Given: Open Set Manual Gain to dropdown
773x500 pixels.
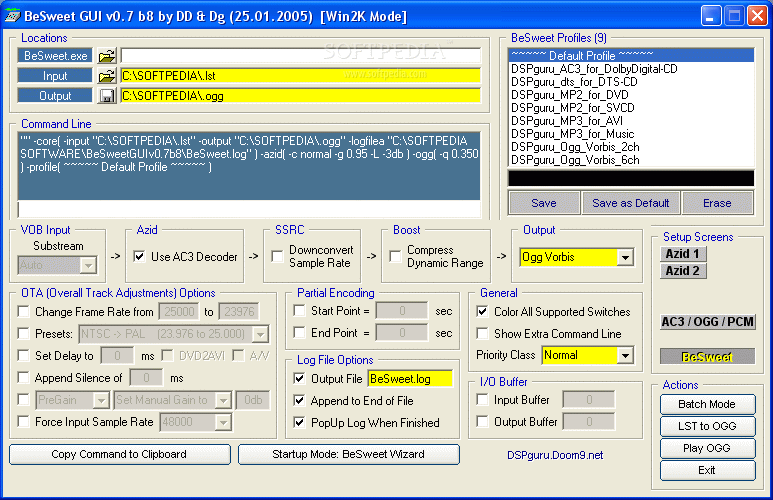Looking at the screenshot, I should click(223, 400).
